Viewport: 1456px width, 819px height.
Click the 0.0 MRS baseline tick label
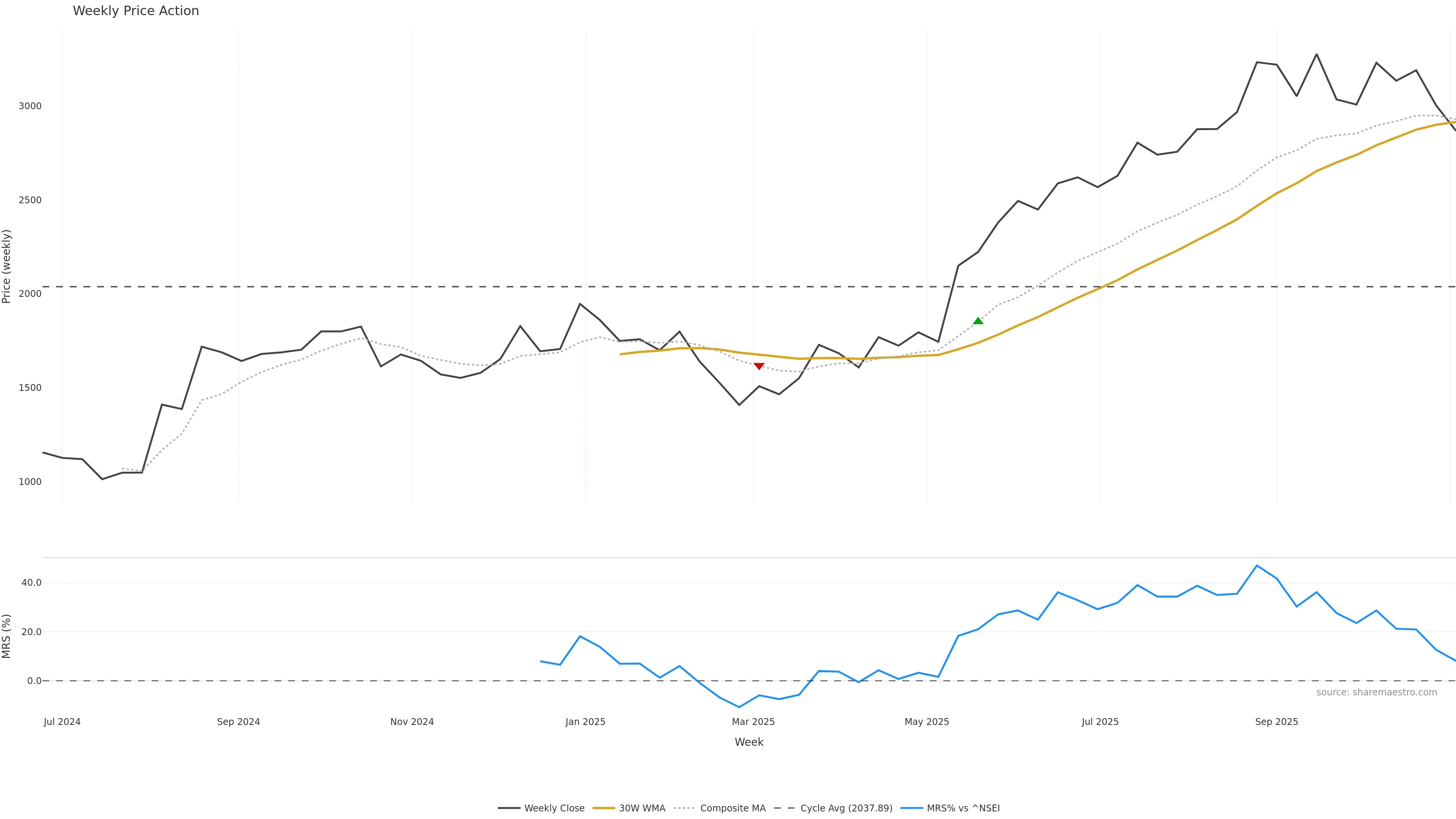click(x=34, y=681)
